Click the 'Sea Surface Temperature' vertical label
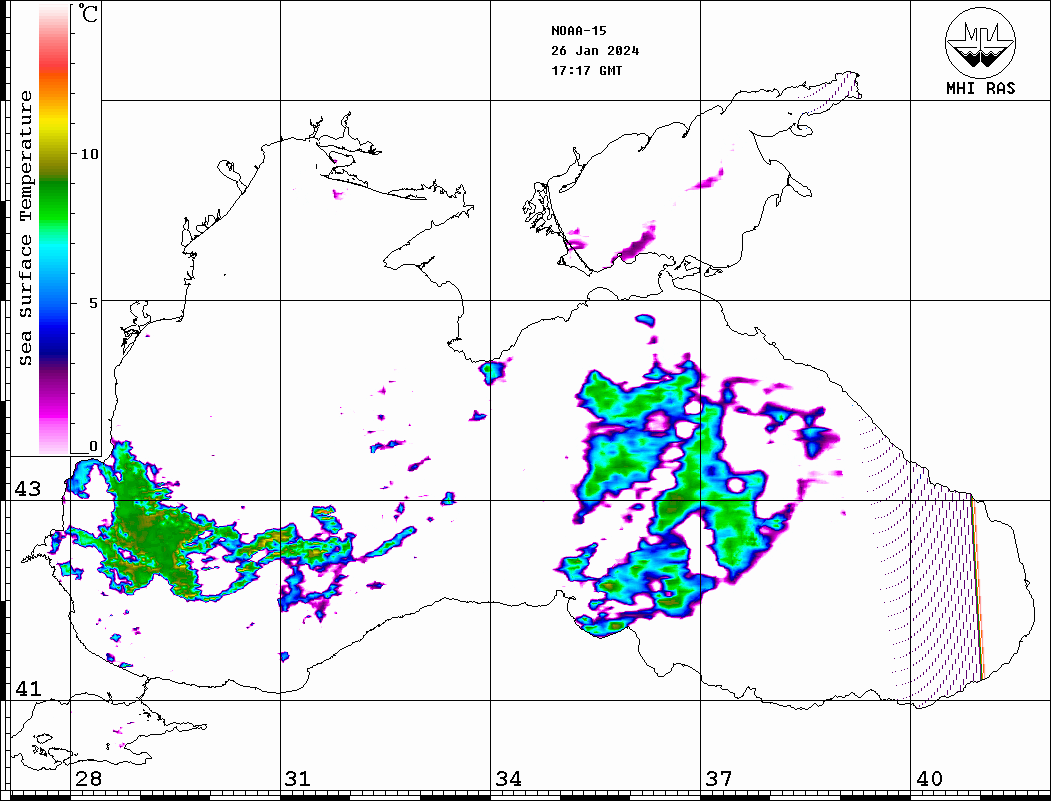The image size is (1051, 801). 25,229
